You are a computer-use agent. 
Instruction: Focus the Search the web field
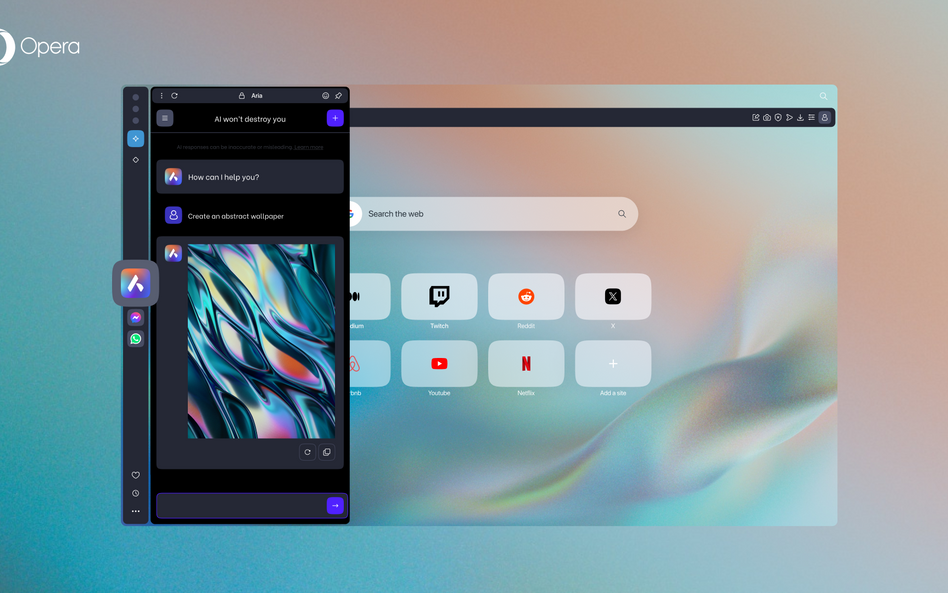(493, 213)
